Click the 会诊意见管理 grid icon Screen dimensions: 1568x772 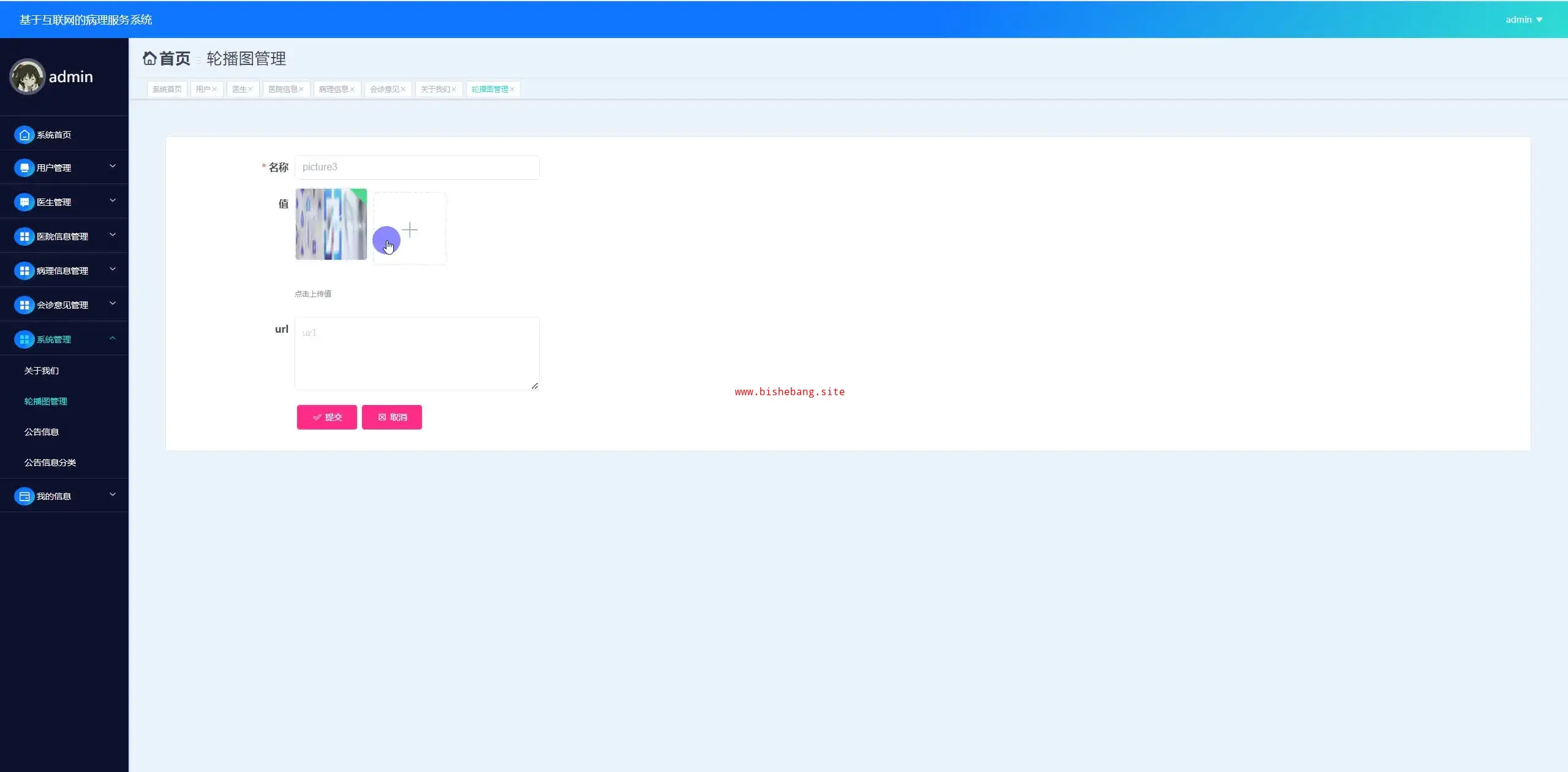[24, 305]
